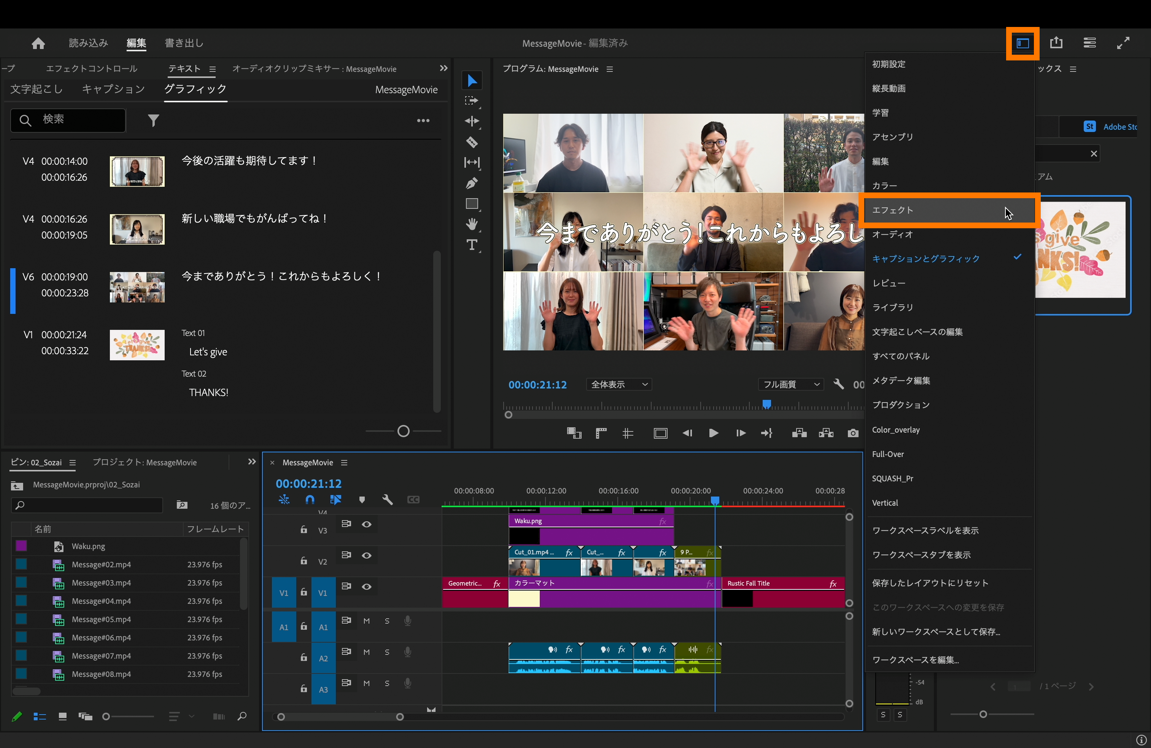Hide track V3 with the eye icon

(366, 524)
